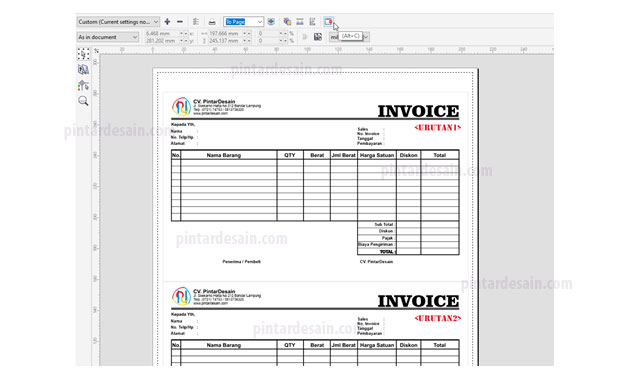Open the To Page zoom dropdown
The height and width of the screenshot is (380, 630).
click(x=243, y=22)
